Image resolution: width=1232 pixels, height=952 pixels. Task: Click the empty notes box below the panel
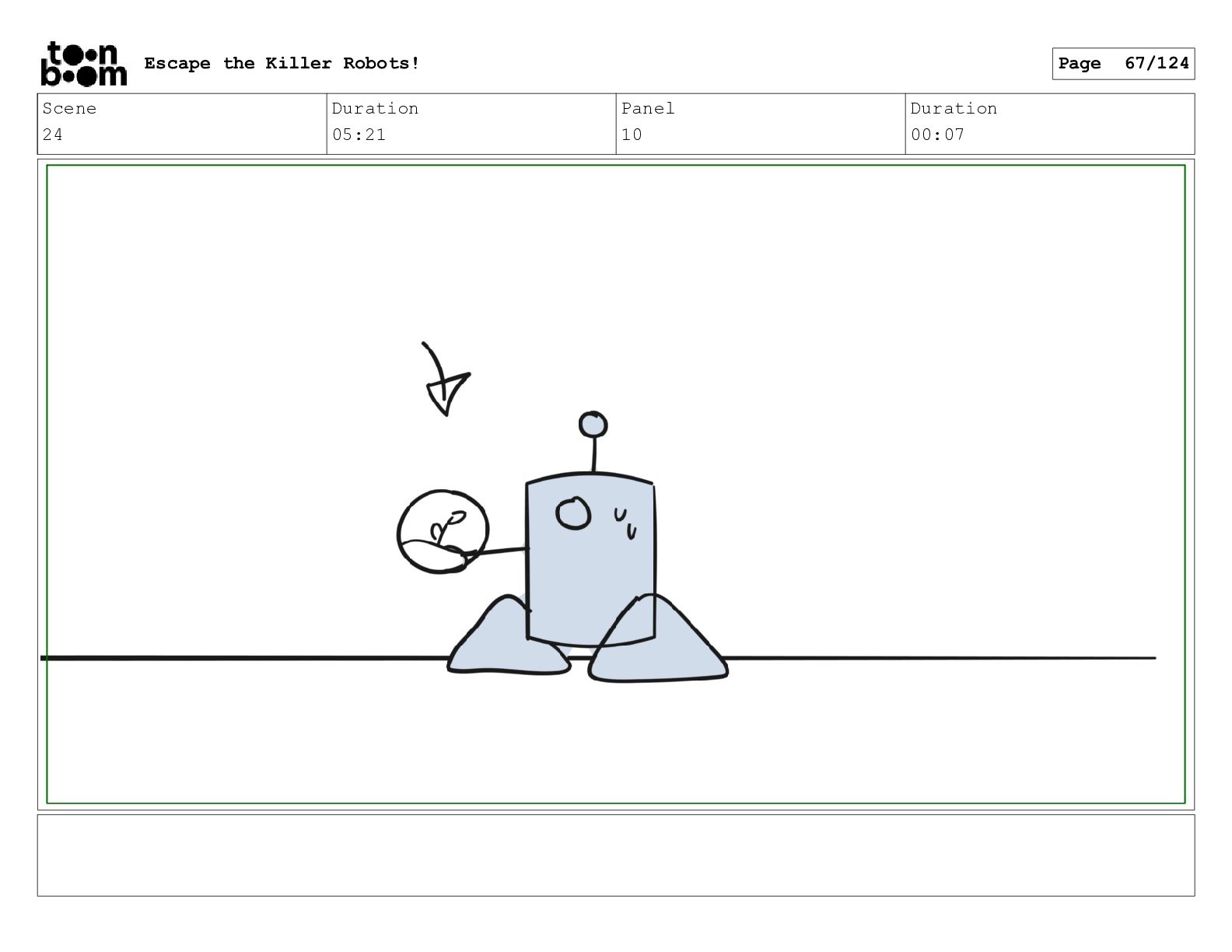616,856
